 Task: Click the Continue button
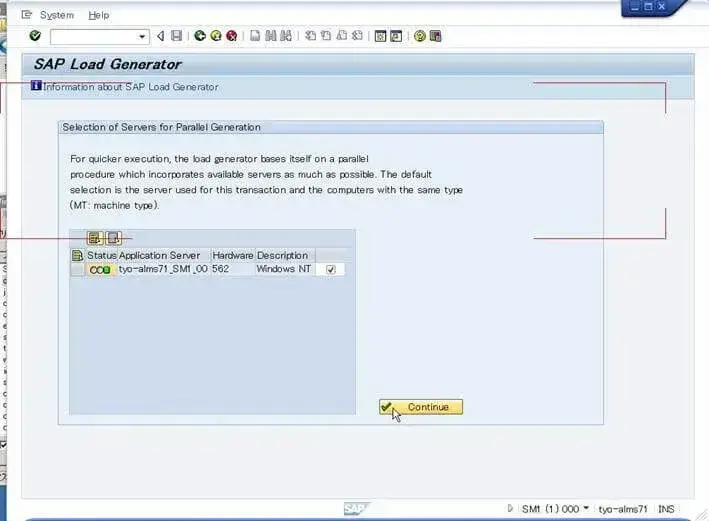click(x=421, y=407)
